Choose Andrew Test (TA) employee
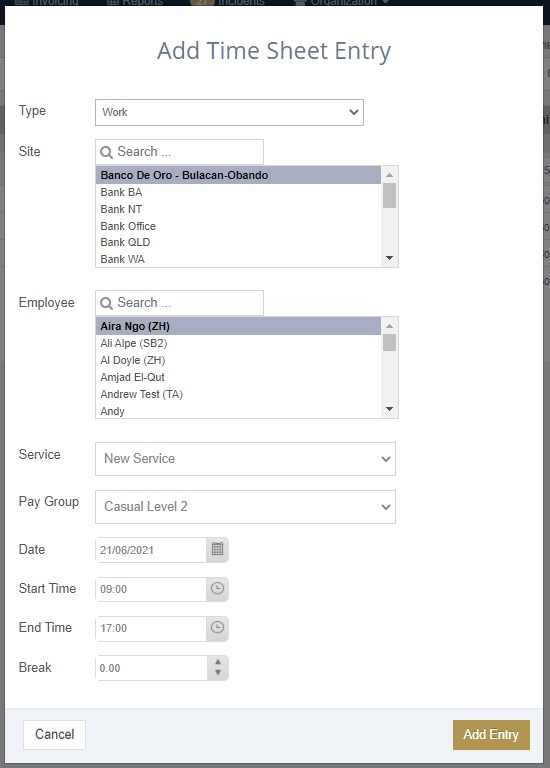Image resolution: width=550 pixels, height=768 pixels. point(142,394)
